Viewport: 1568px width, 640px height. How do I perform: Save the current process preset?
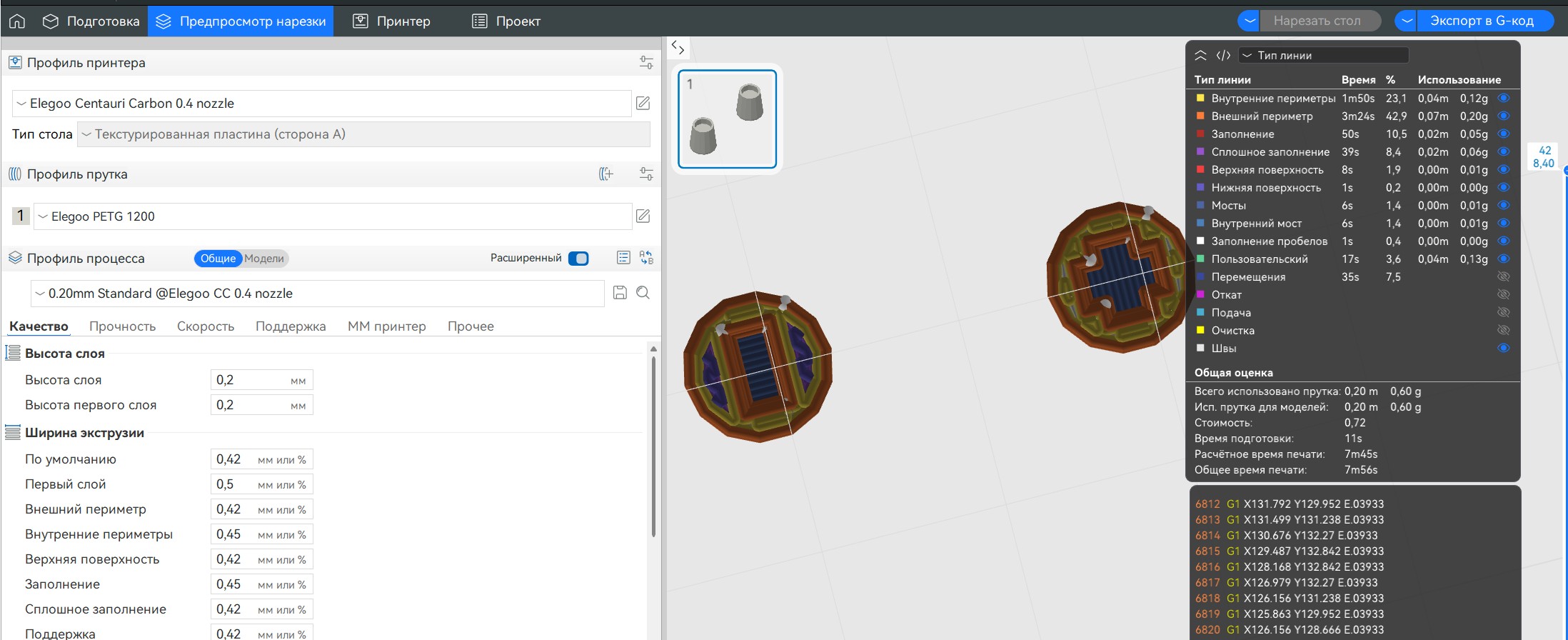(x=620, y=293)
